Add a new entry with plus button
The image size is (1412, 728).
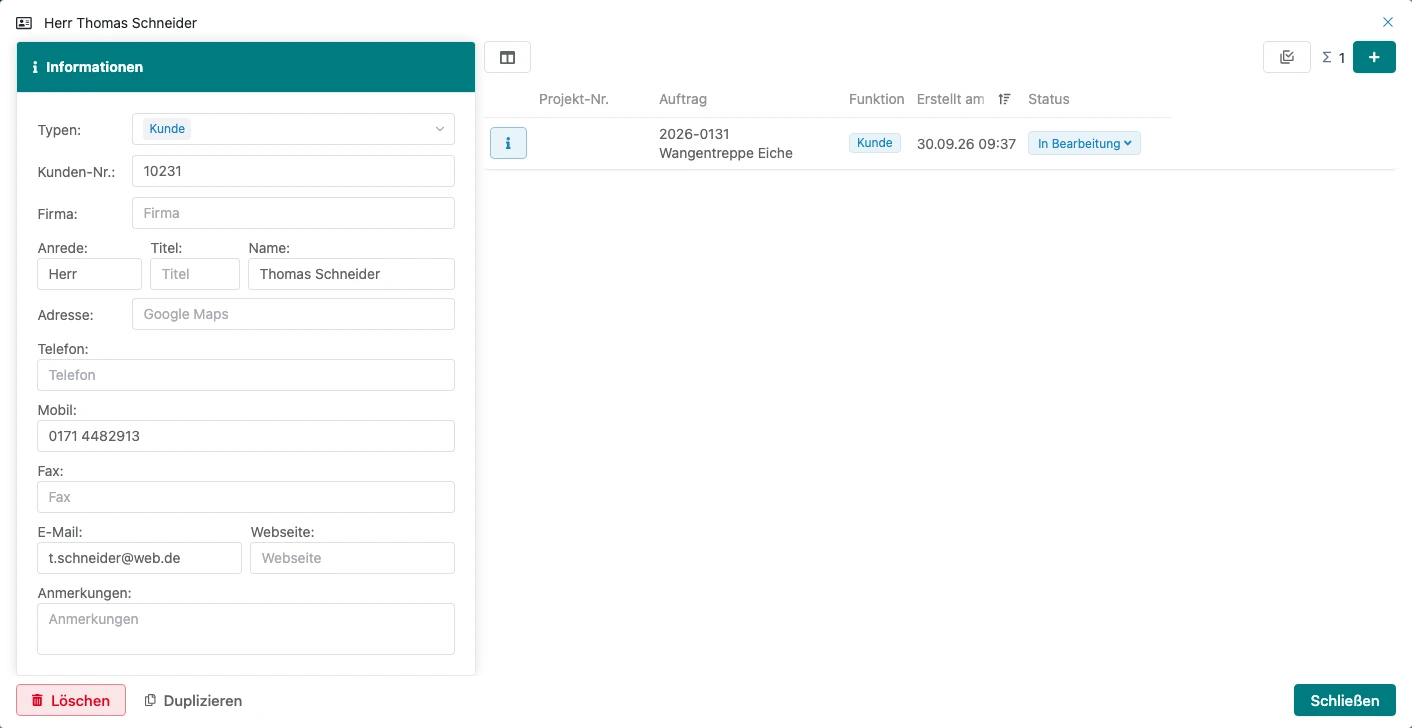tap(1374, 57)
